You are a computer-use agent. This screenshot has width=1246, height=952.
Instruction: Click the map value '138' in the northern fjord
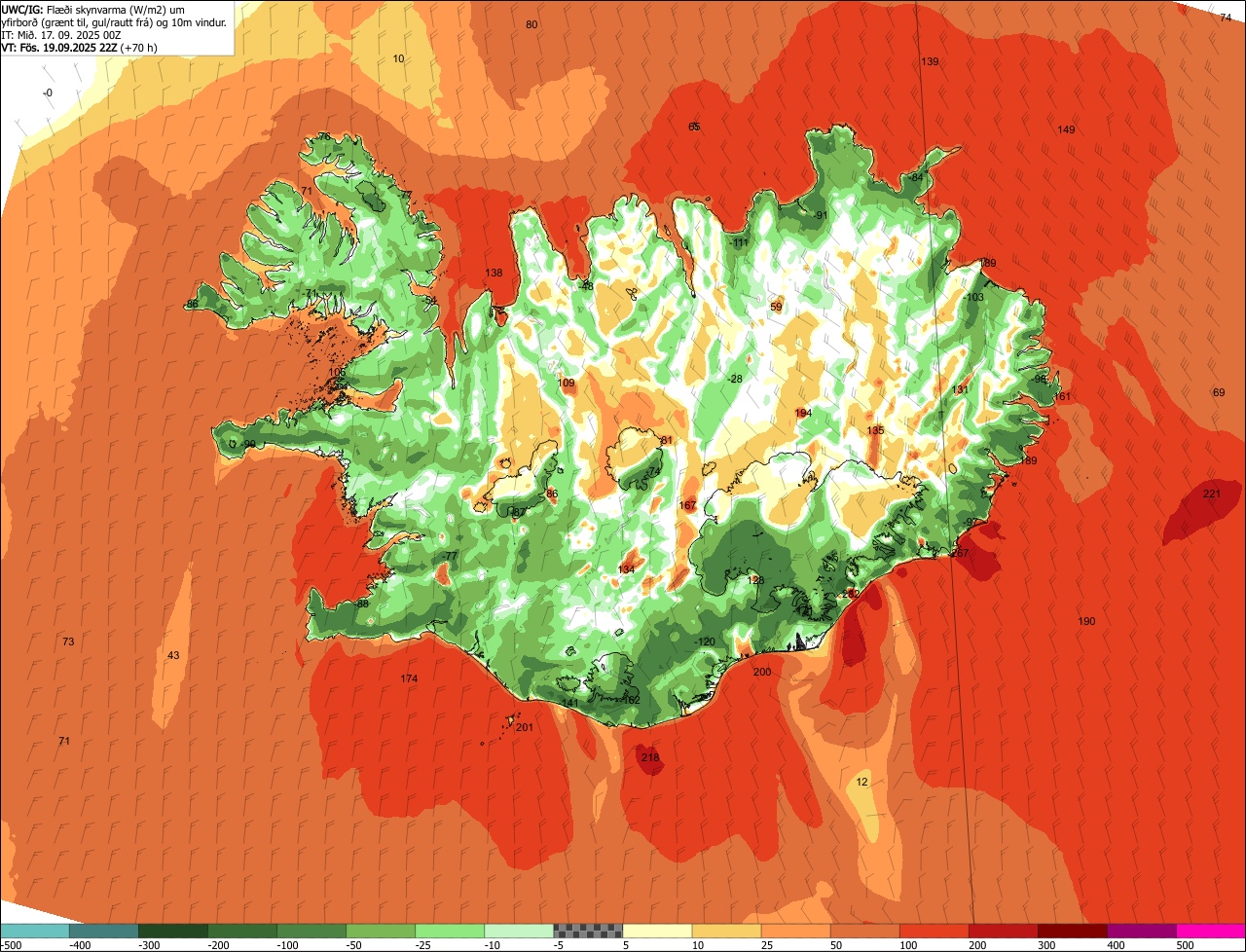[x=495, y=273]
